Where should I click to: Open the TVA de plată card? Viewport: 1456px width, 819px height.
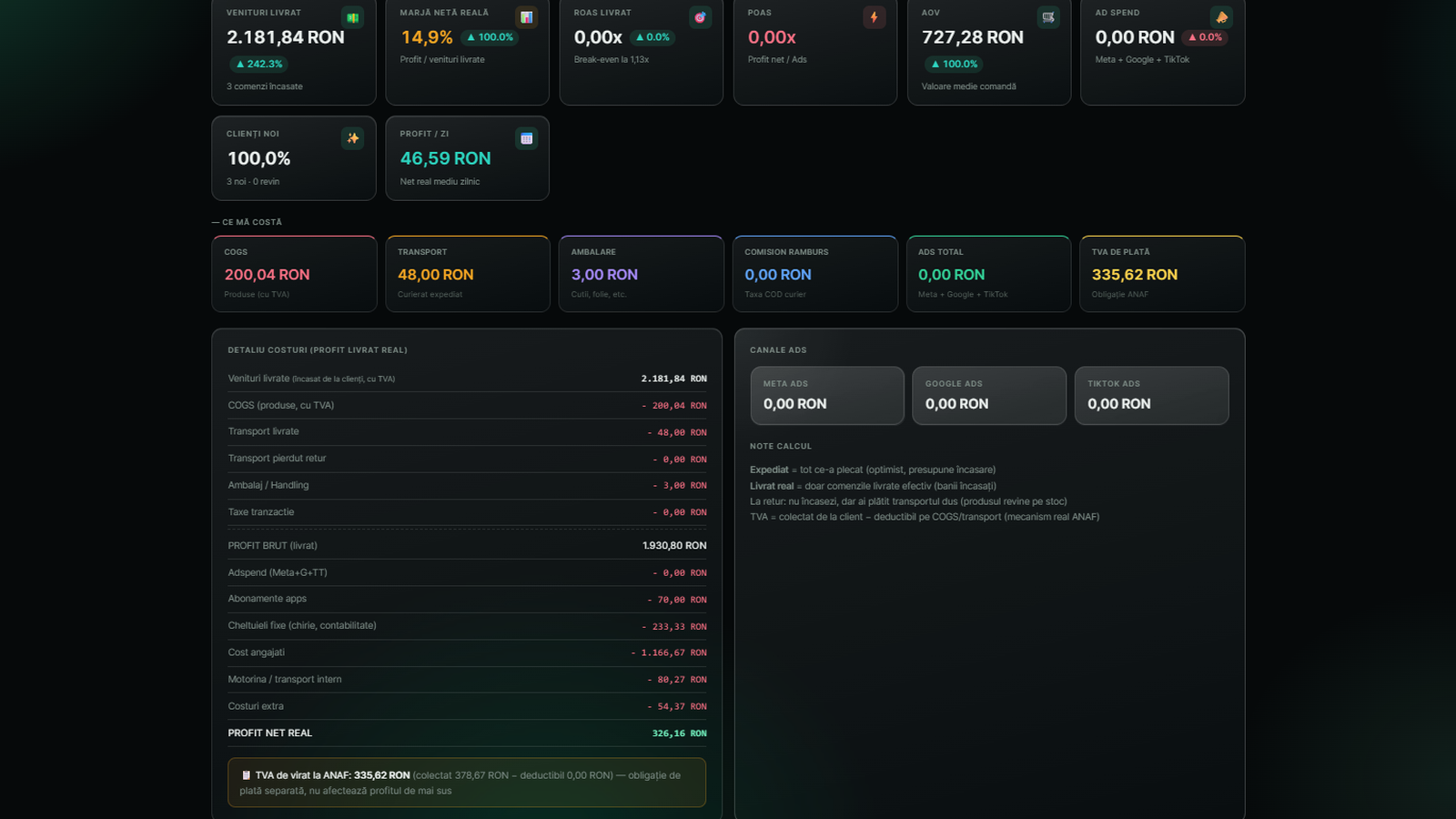1162,274
